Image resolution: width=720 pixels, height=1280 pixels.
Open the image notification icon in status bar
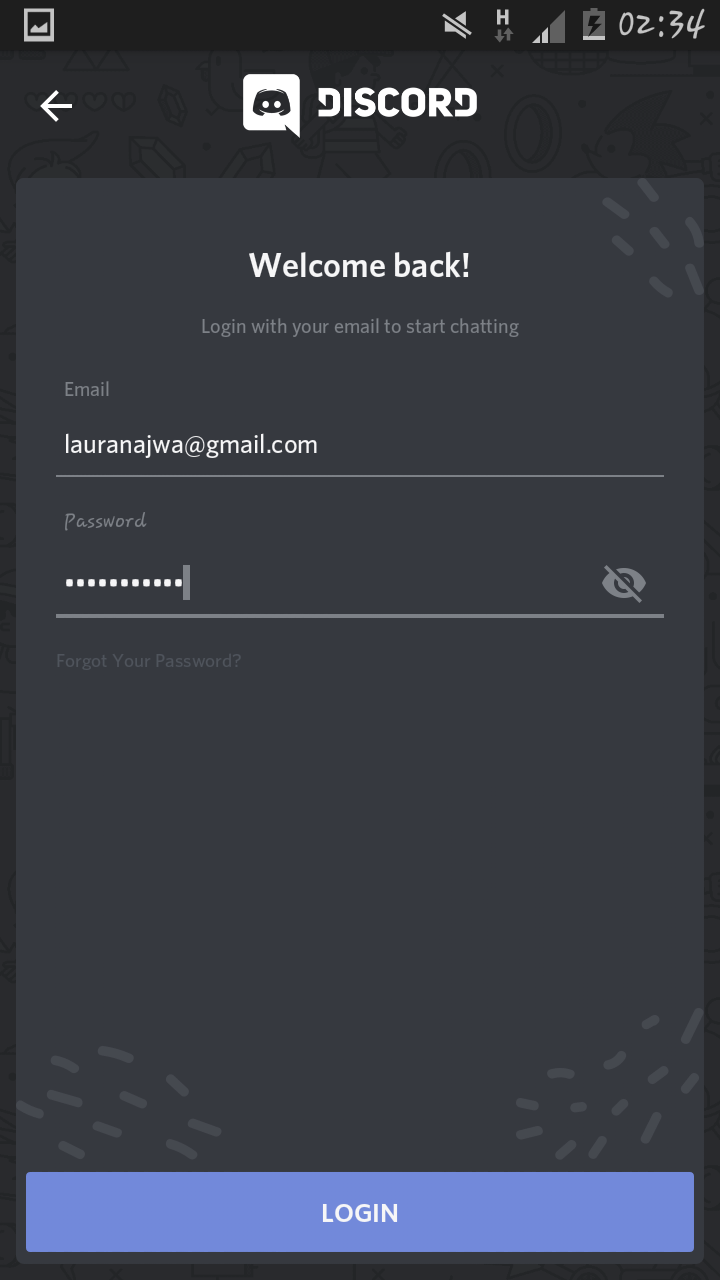click(38, 25)
